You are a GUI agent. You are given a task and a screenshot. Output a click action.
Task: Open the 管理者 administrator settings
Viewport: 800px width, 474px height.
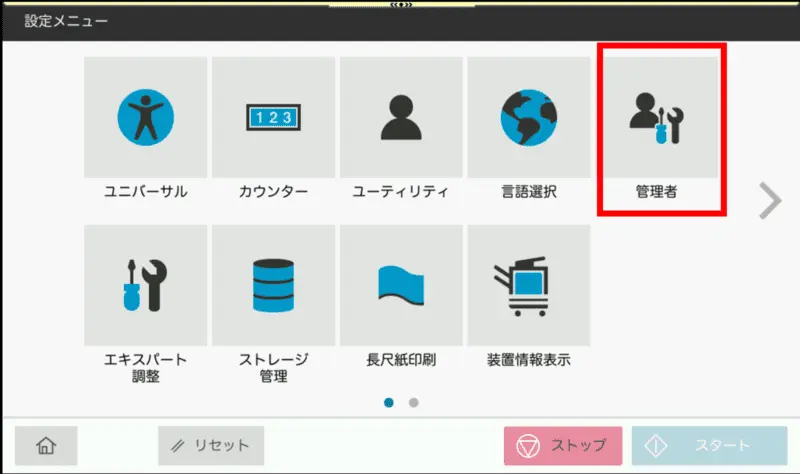(x=656, y=118)
